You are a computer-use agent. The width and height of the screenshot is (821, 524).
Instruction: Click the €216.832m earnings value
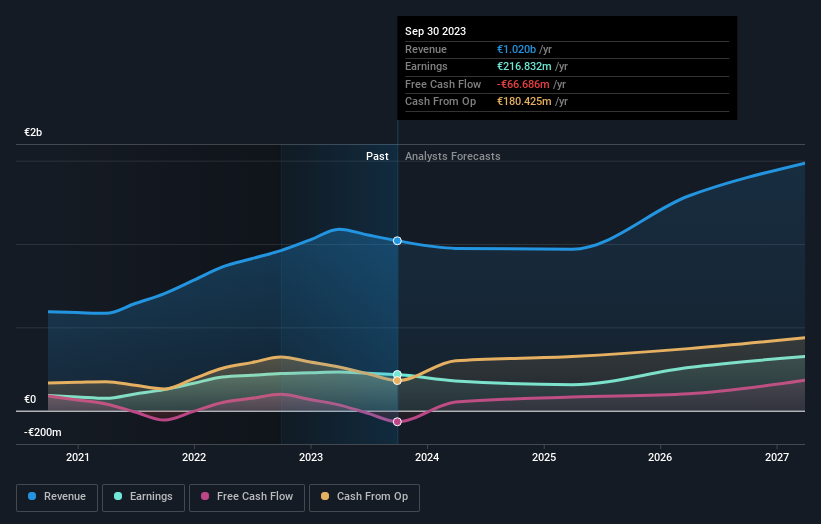click(524, 66)
